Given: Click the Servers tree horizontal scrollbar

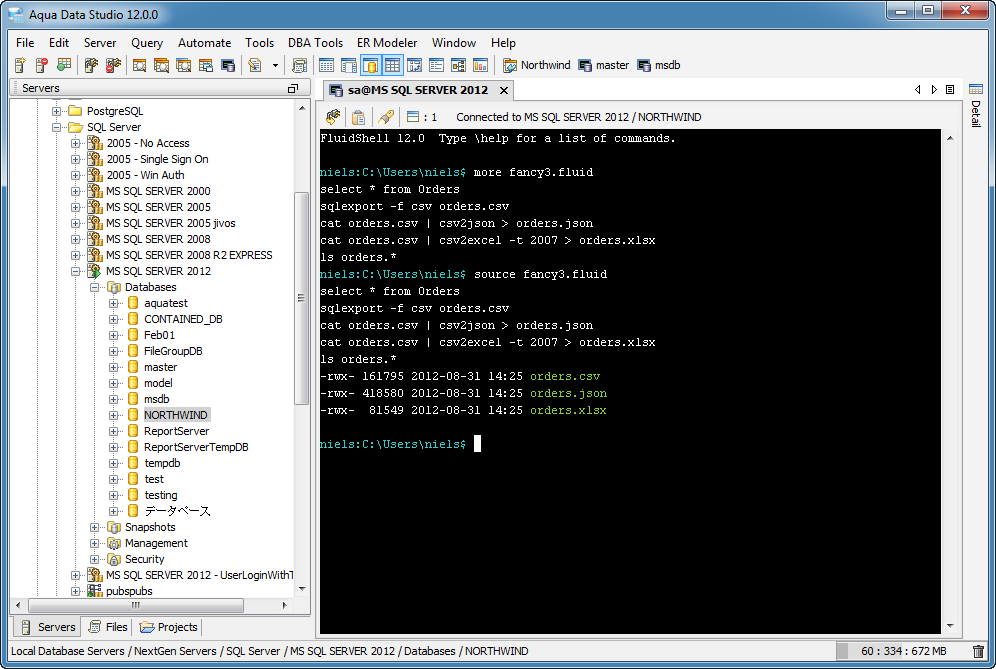Looking at the screenshot, I should point(135,605).
